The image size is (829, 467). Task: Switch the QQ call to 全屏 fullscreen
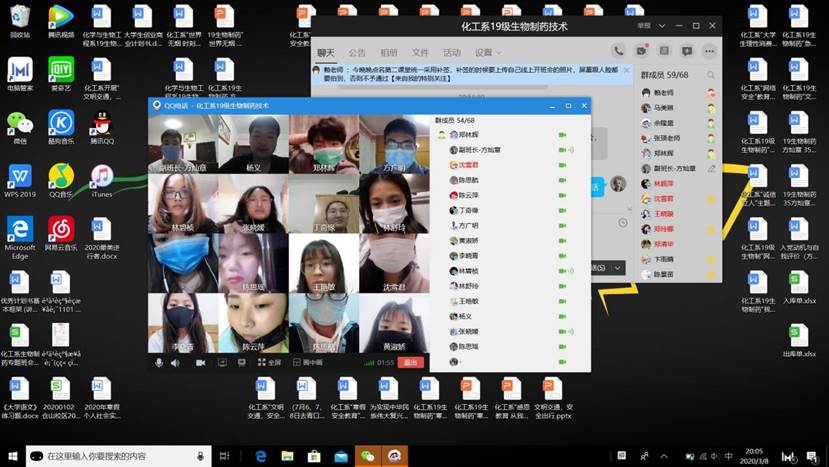tap(270, 362)
